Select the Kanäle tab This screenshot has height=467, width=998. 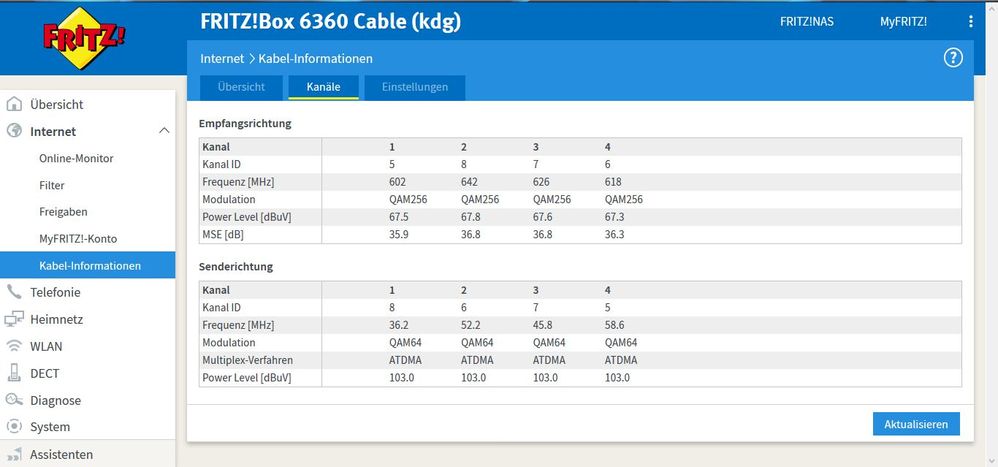coord(323,87)
